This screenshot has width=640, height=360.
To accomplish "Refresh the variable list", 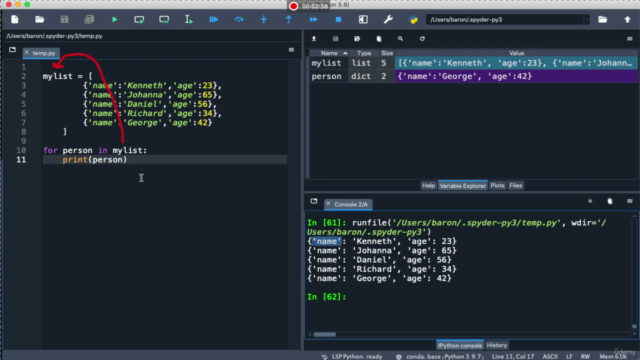I will click(422, 39).
